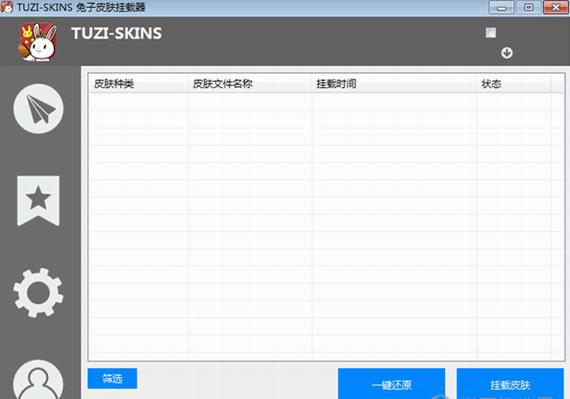Sort by 皮肤文件名称 column header
This screenshot has height=399, width=570.
pyautogui.click(x=250, y=84)
